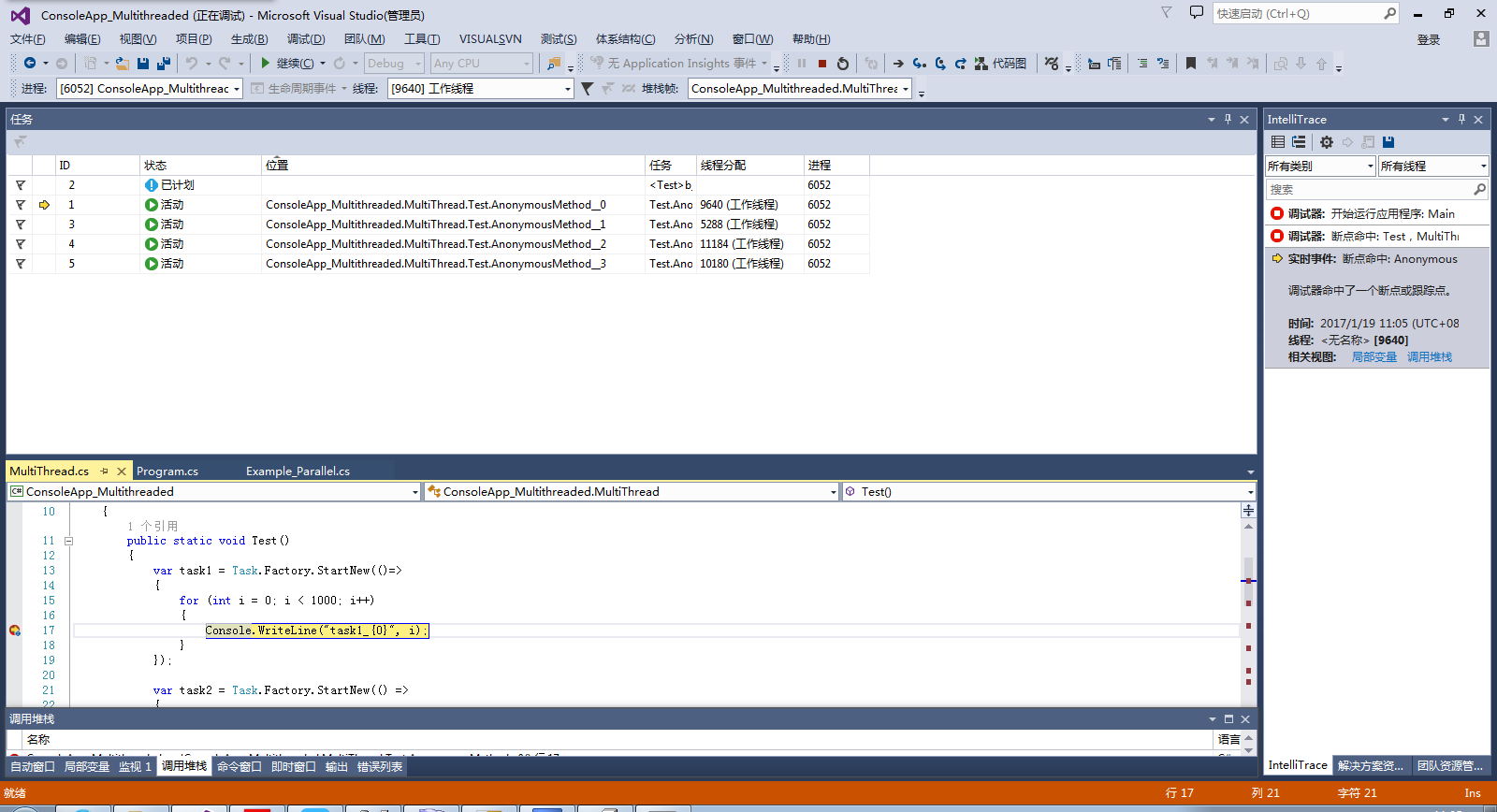This screenshot has height=812, width=1497.
Task: Save the IntelliTrace session with save icon
Action: (x=1388, y=142)
